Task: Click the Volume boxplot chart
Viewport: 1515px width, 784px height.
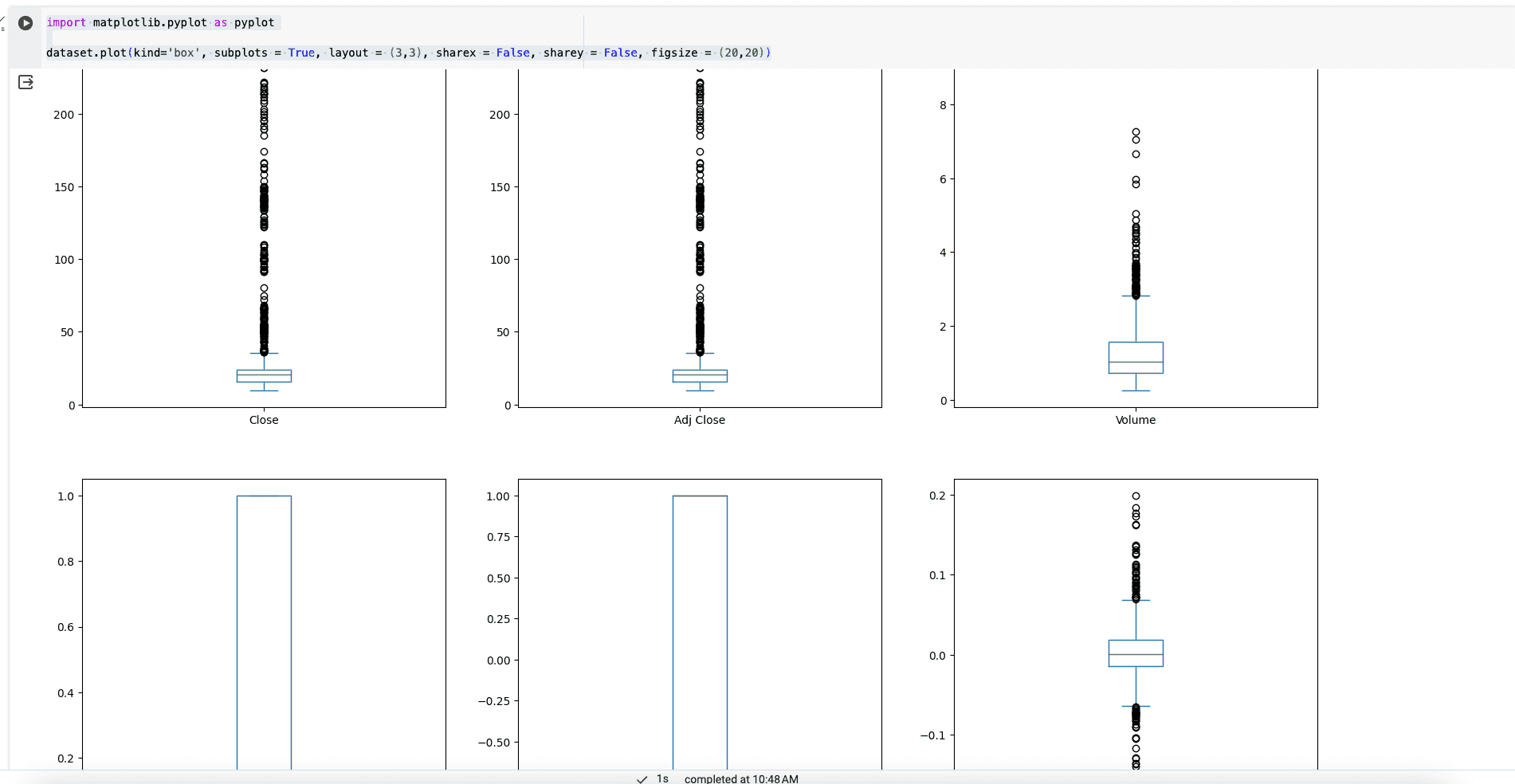Action: [x=1136, y=238]
